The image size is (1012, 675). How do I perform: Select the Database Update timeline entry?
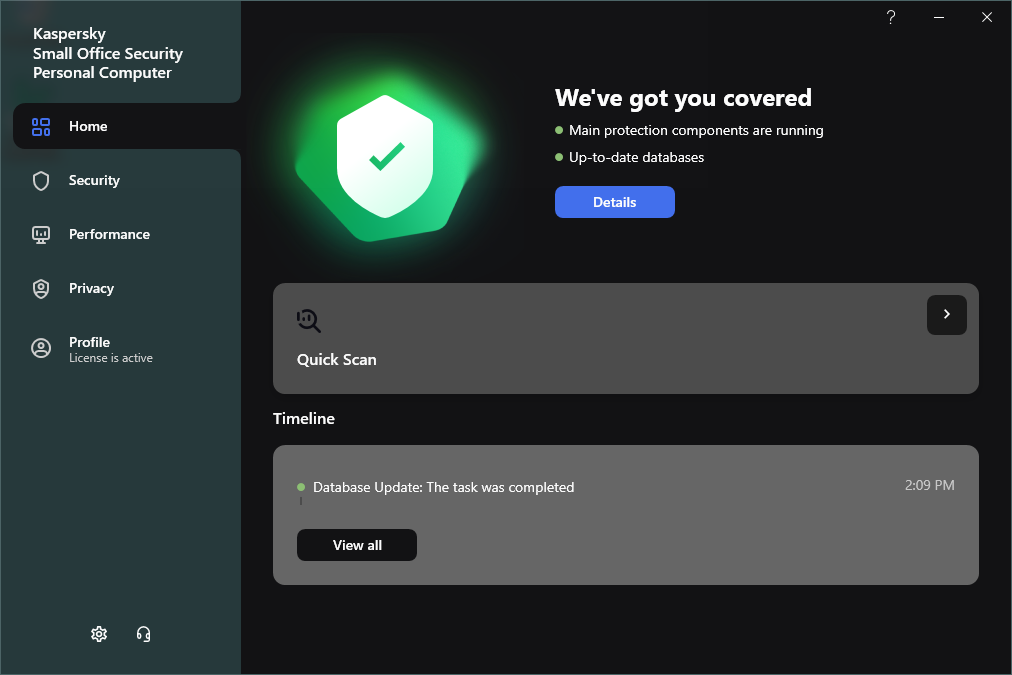click(443, 488)
